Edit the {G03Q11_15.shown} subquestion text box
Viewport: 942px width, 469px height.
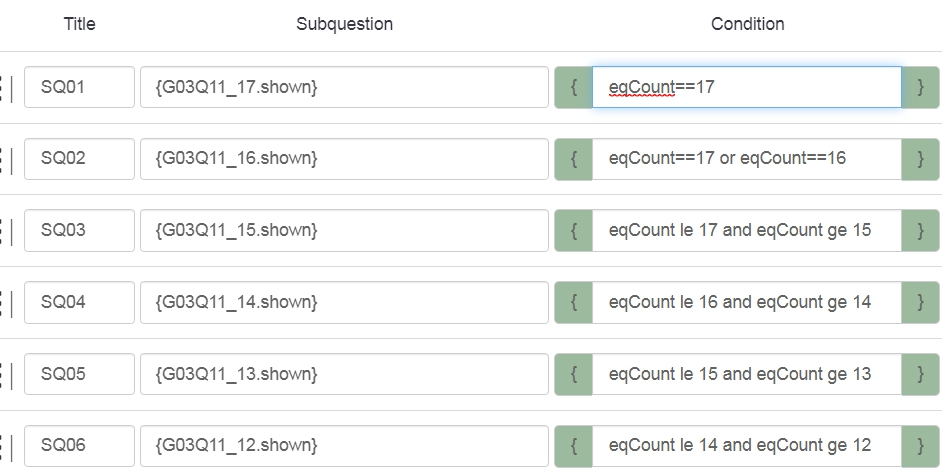coord(344,230)
